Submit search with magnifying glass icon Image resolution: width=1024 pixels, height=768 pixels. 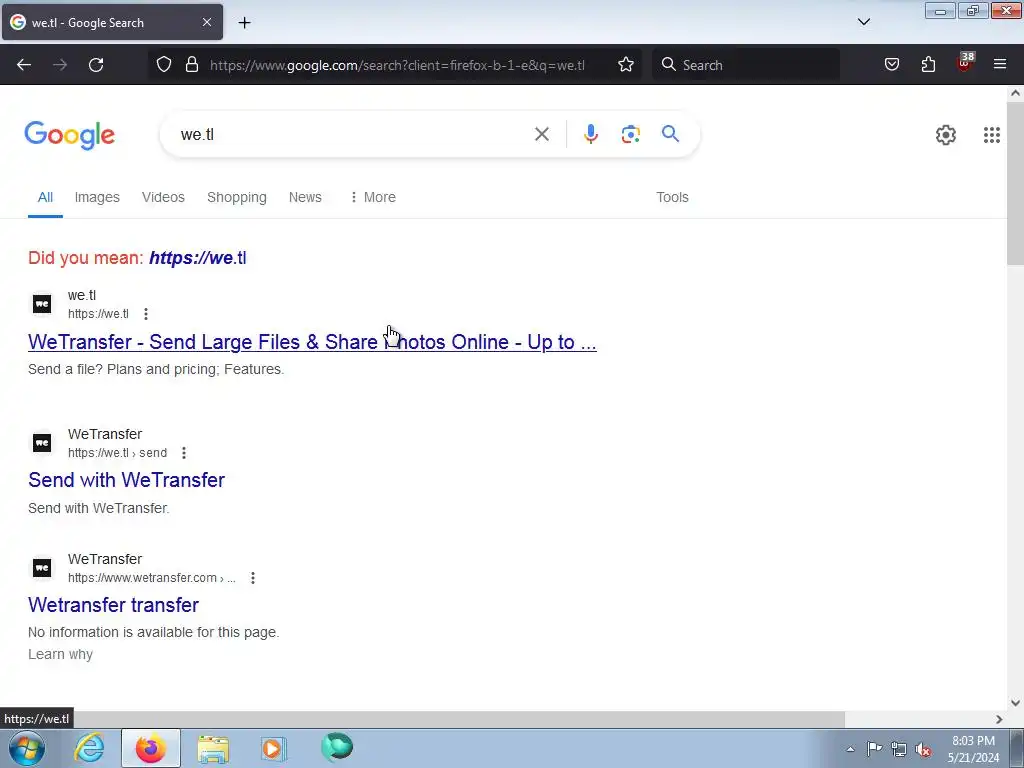tap(670, 134)
